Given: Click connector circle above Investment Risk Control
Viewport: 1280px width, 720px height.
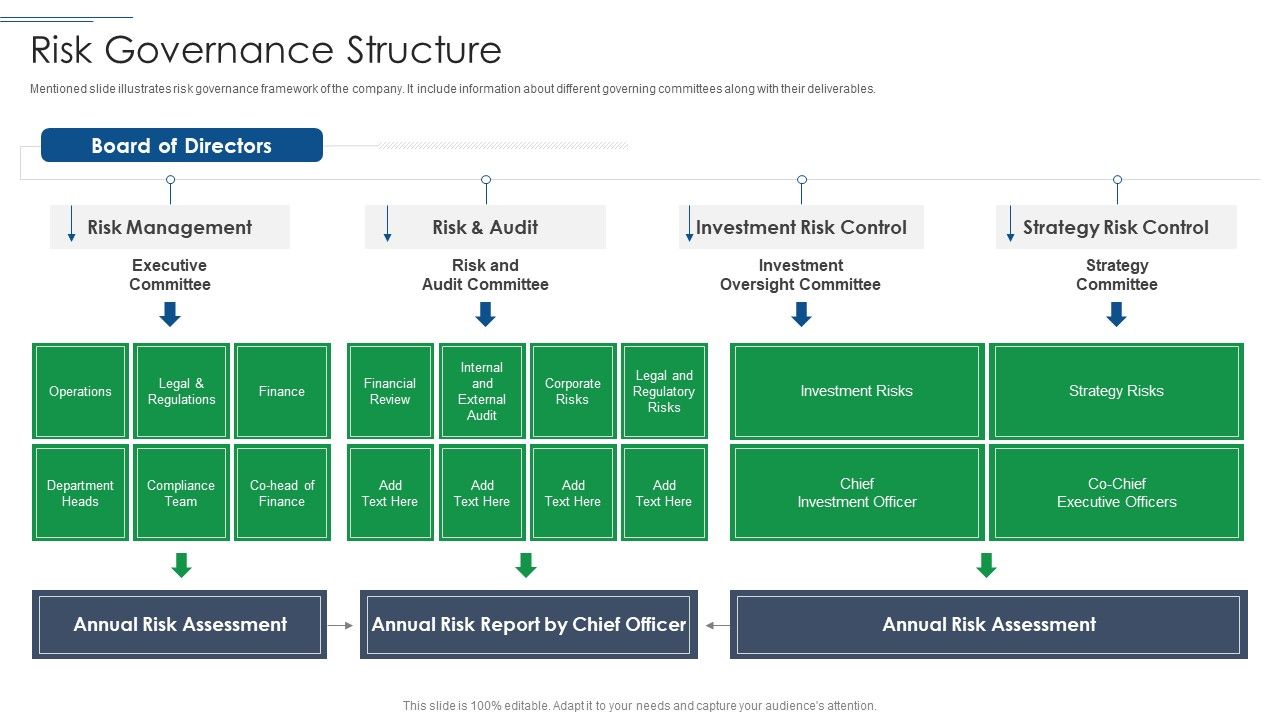Looking at the screenshot, I should tap(801, 180).
